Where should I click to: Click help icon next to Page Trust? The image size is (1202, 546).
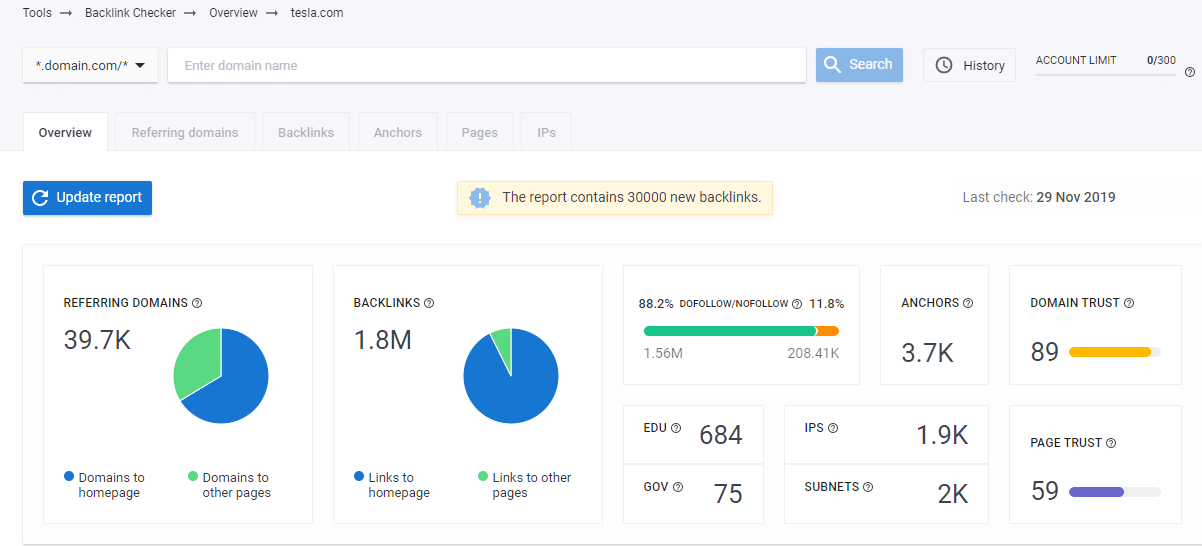1111,443
